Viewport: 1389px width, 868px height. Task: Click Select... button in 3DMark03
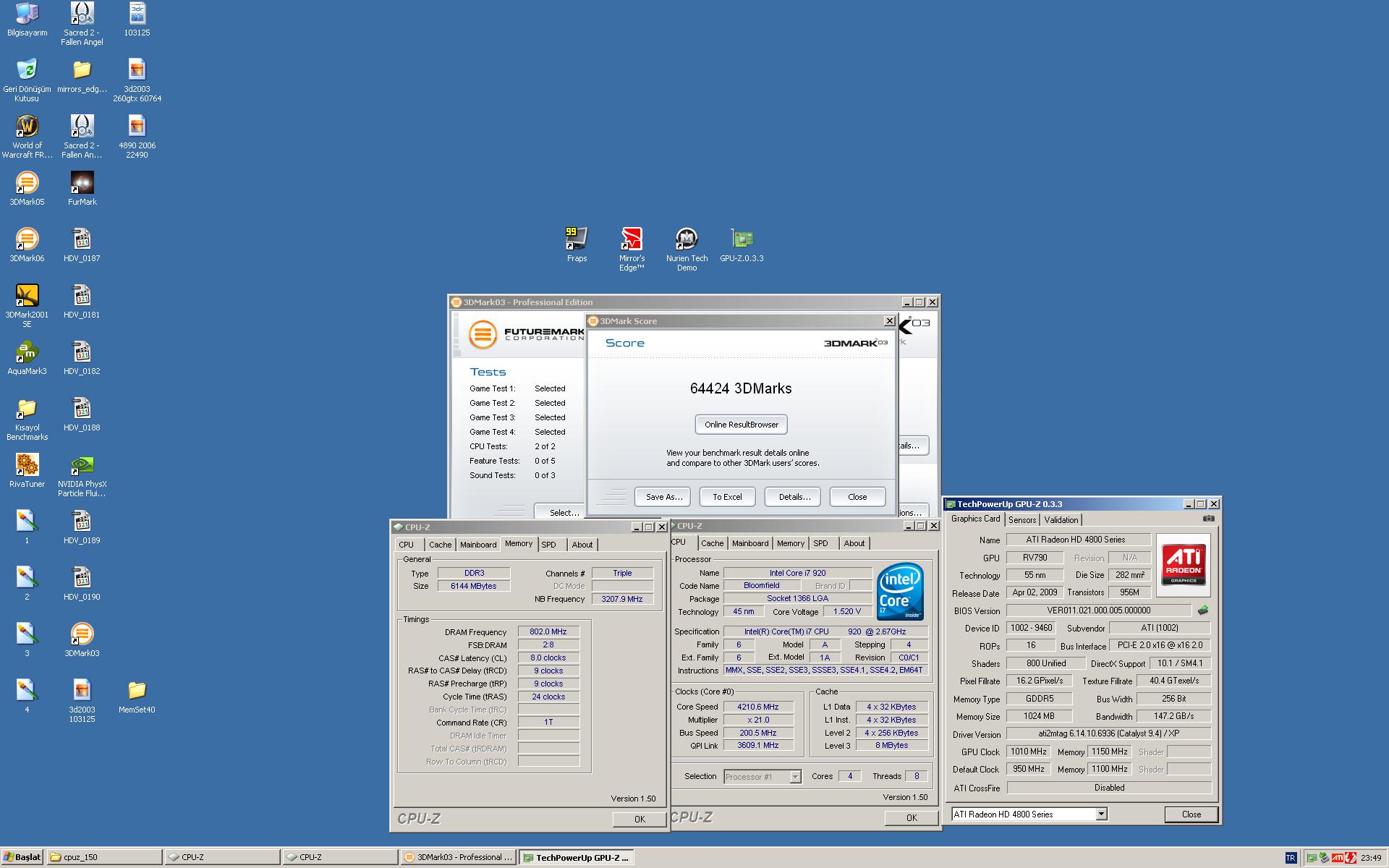click(559, 511)
